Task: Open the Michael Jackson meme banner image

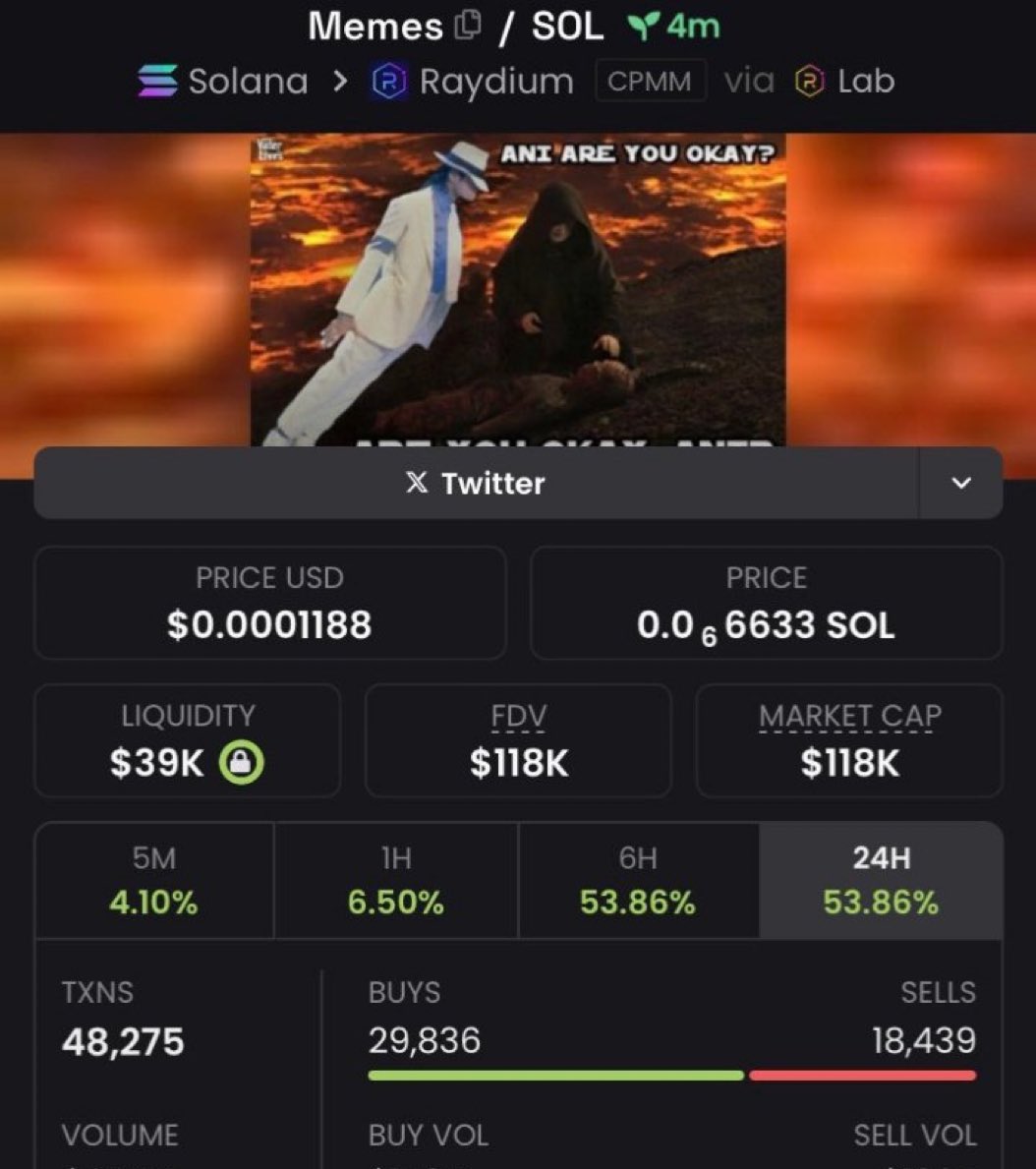Action: 518,290
